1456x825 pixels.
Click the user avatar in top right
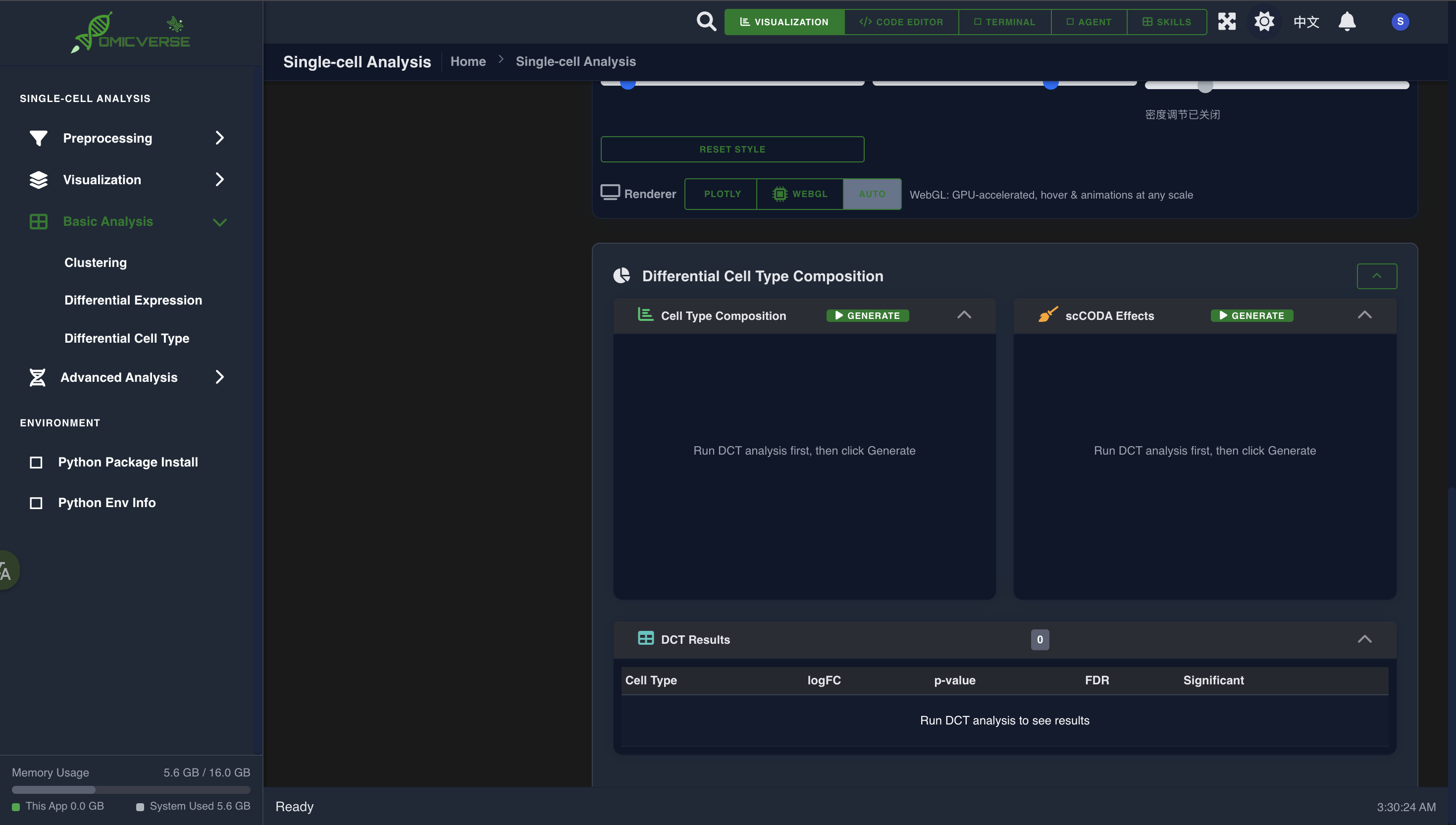[1400, 21]
